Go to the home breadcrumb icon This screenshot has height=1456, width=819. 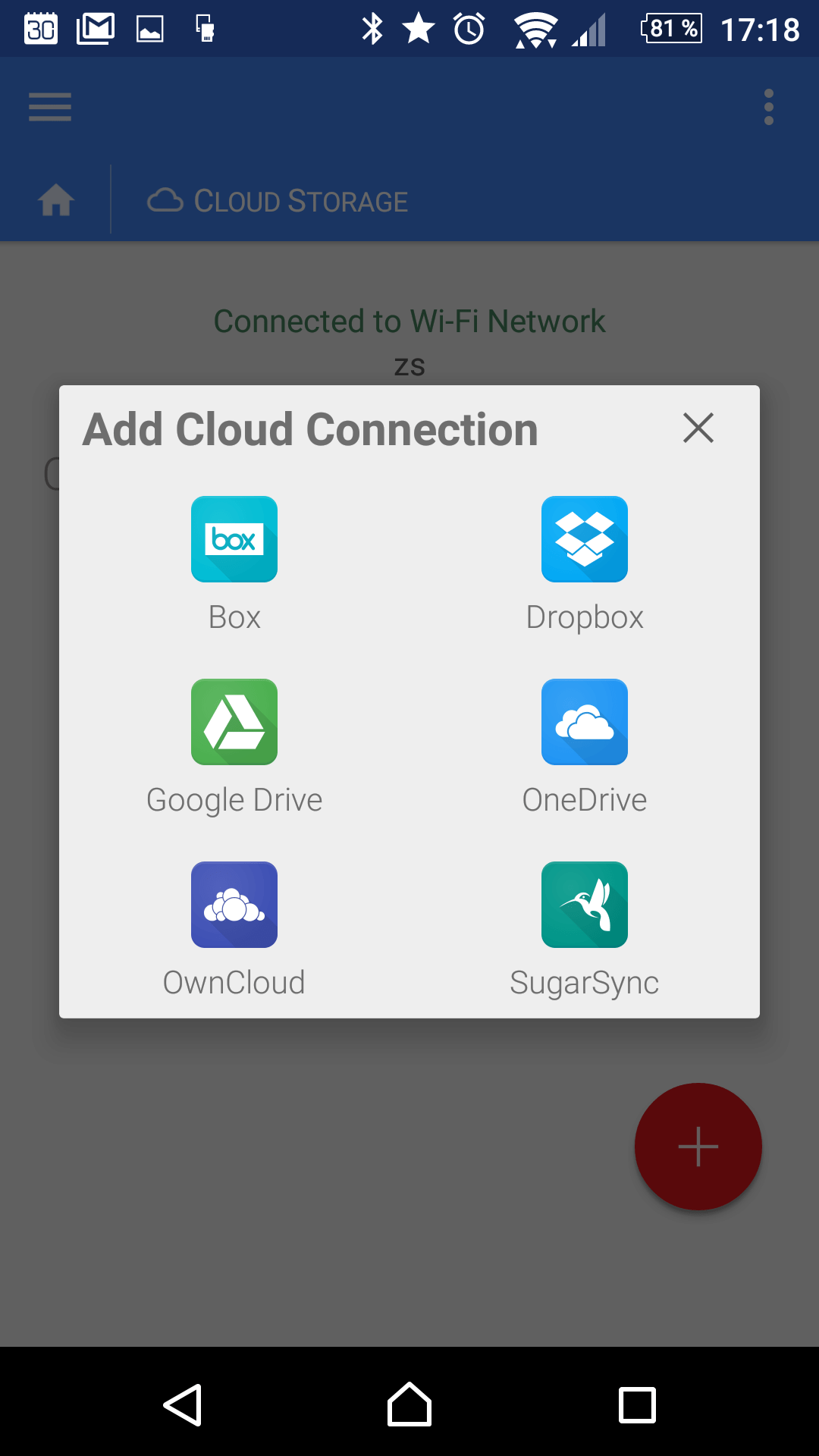(56, 201)
